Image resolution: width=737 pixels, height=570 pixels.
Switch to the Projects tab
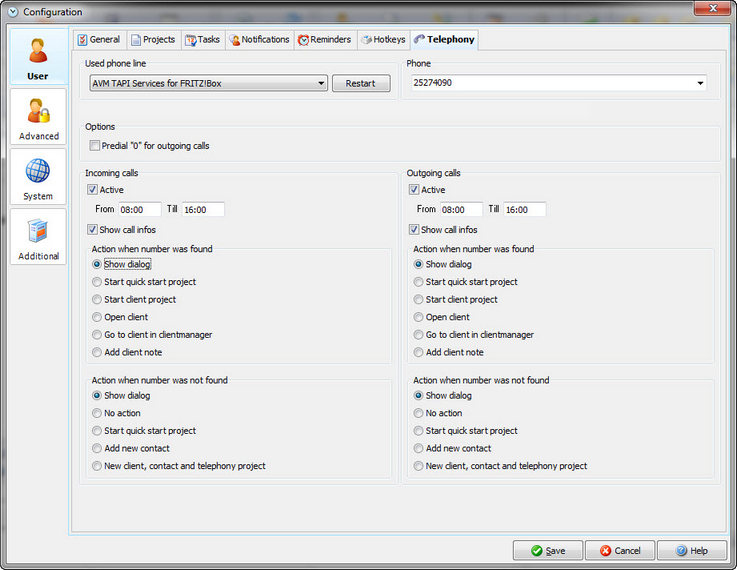coord(153,39)
